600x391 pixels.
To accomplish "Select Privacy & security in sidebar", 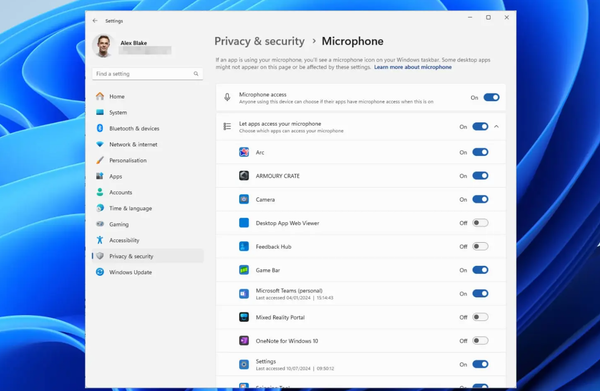I will [x=147, y=256].
